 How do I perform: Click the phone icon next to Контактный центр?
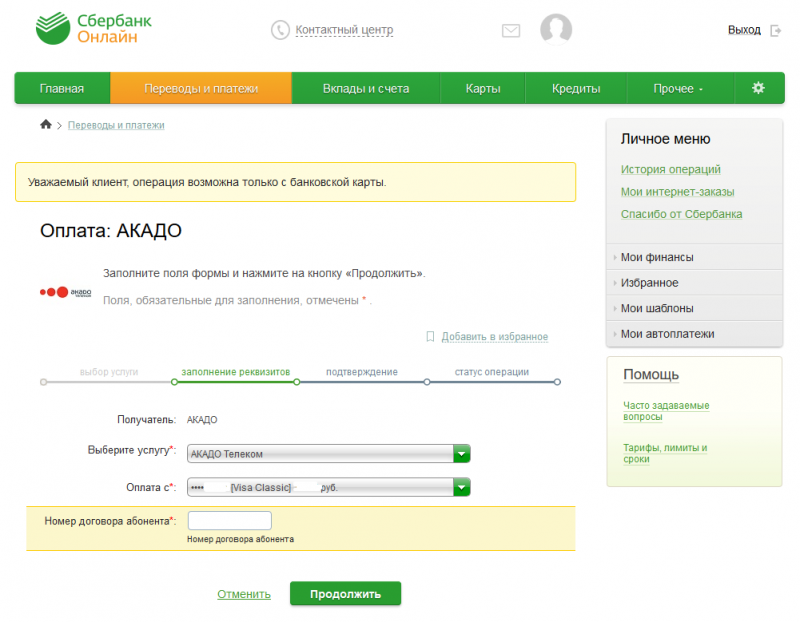point(280,30)
